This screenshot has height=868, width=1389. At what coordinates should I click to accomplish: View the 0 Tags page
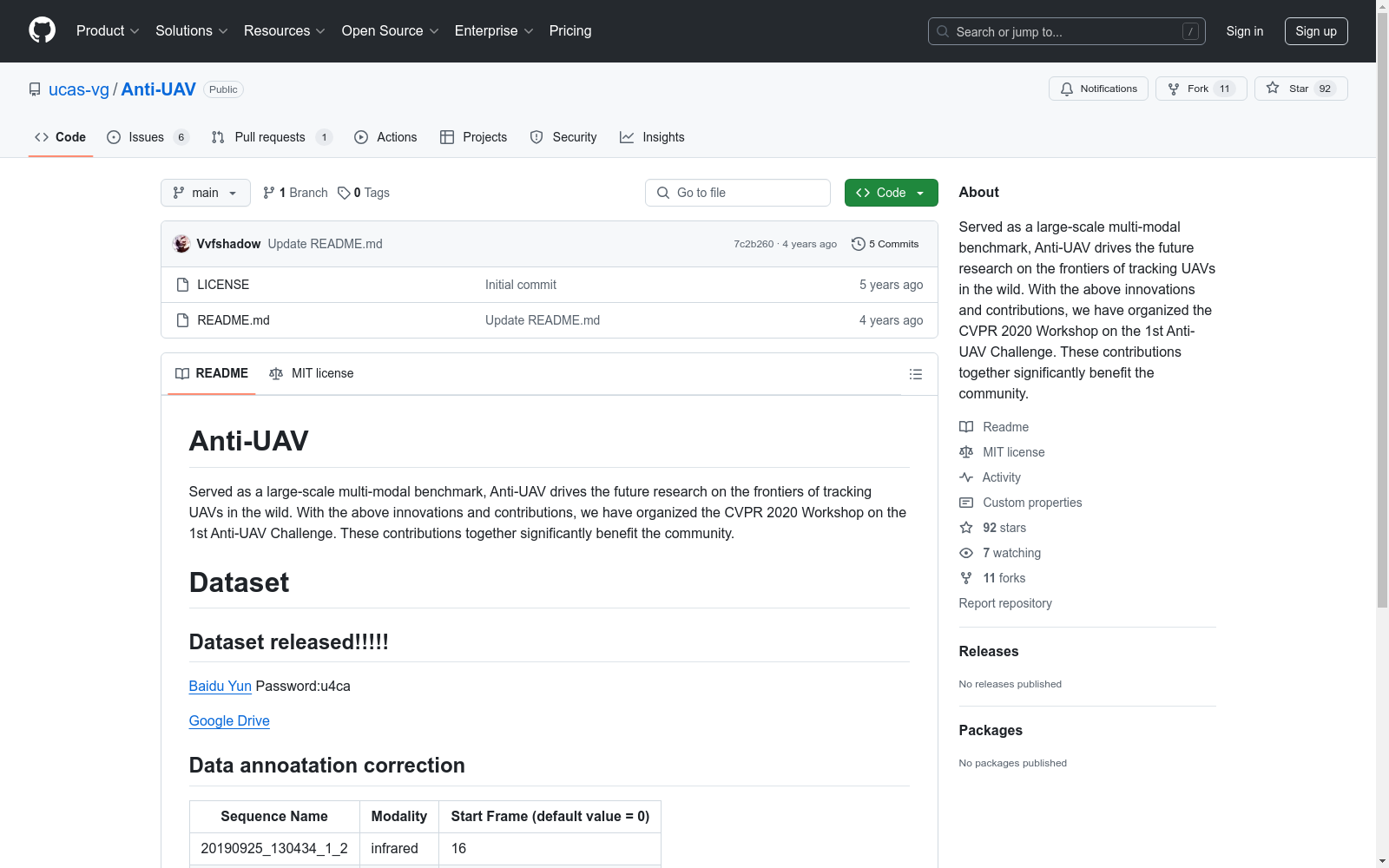pyautogui.click(x=364, y=193)
